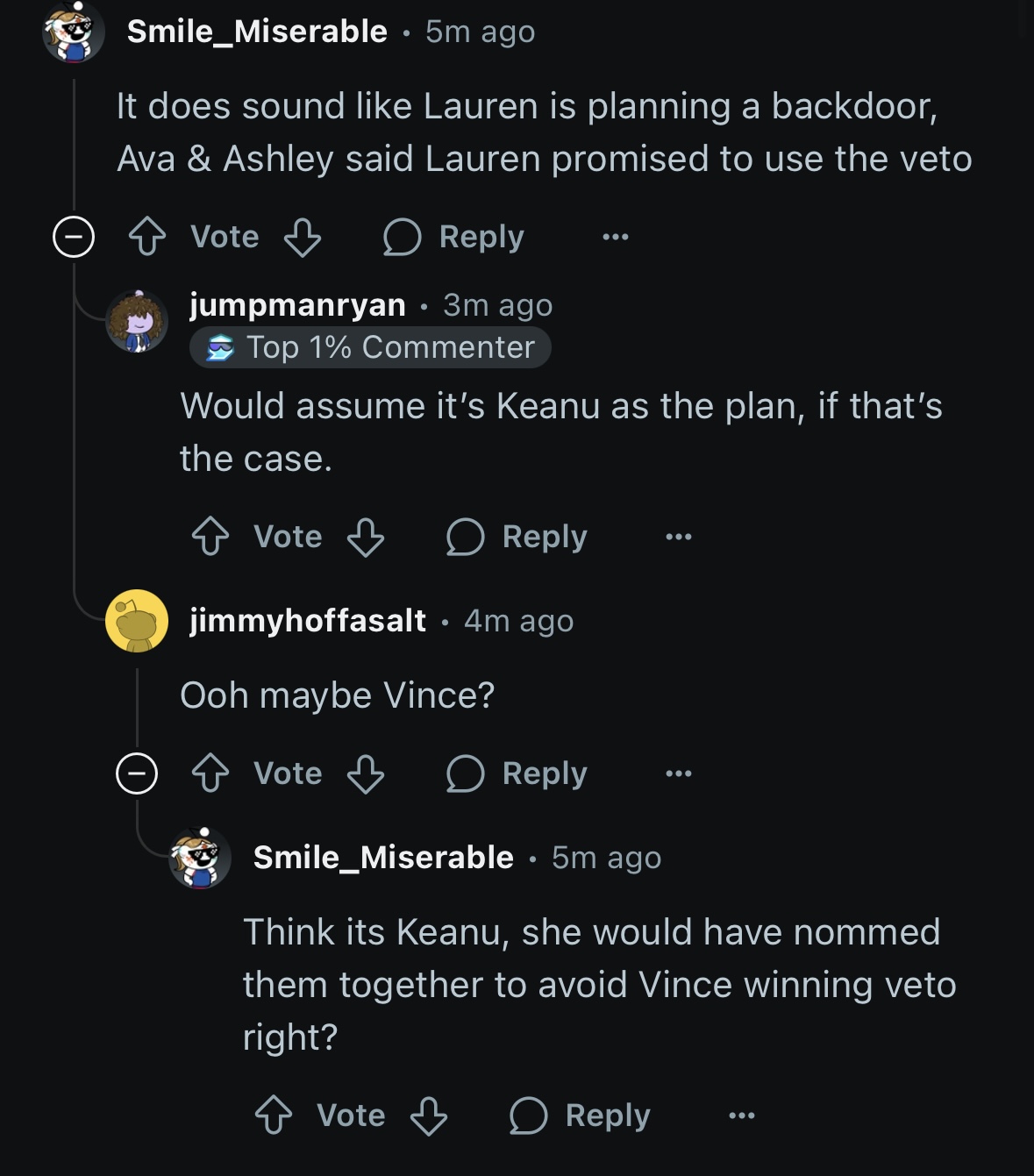The width and height of the screenshot is (1034, 1176).
Task: Reply to jumpmanryan's Keanu comment
Action: pyautogui.click(x=517, y=537)
